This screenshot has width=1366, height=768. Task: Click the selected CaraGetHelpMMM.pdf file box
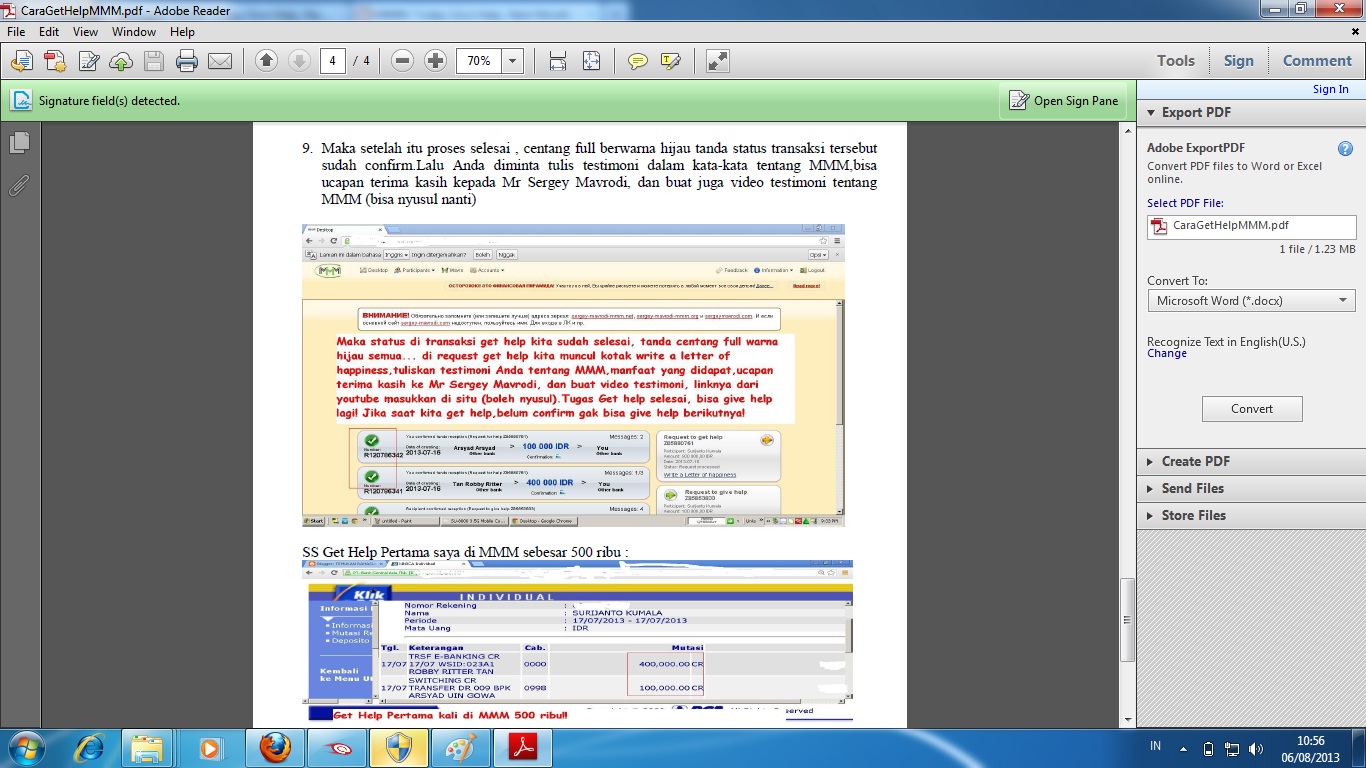tap(1252, 226)
